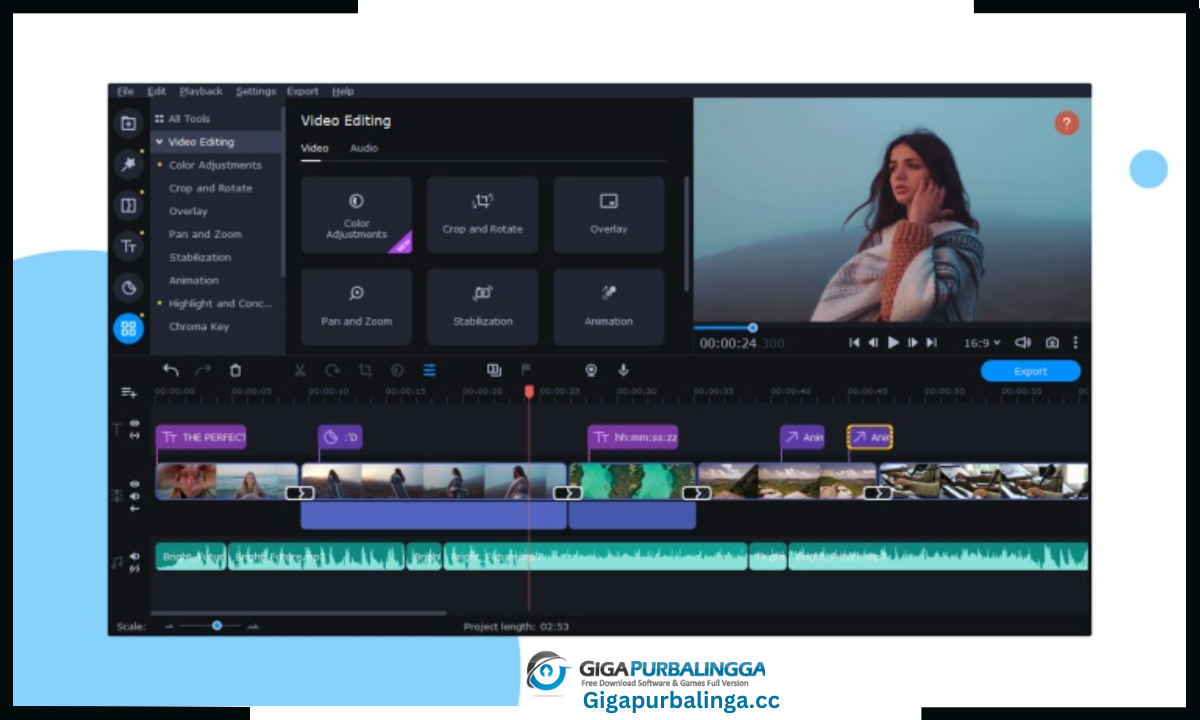The height and width of the screenshot is (720, 1200).
Task: Open the Animation tile
Action: [x=608, y=307]
